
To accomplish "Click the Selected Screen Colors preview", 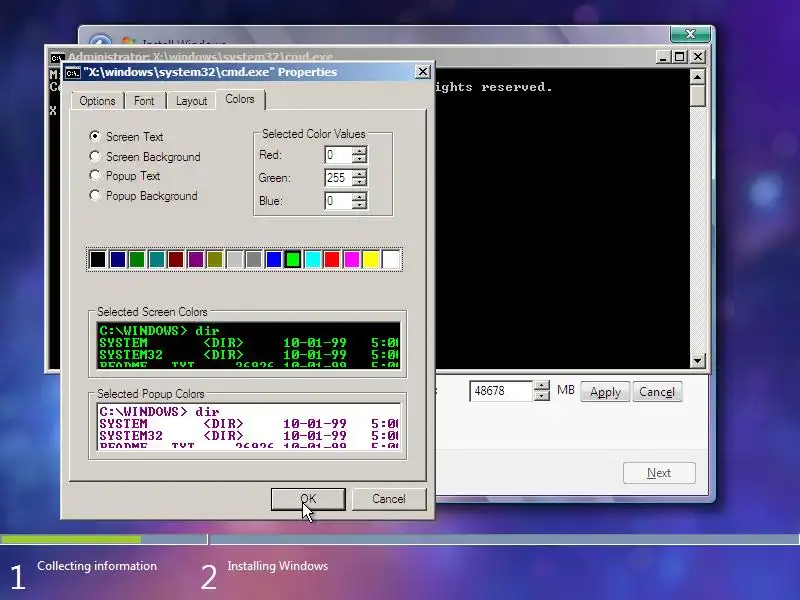I will (248, 345).
